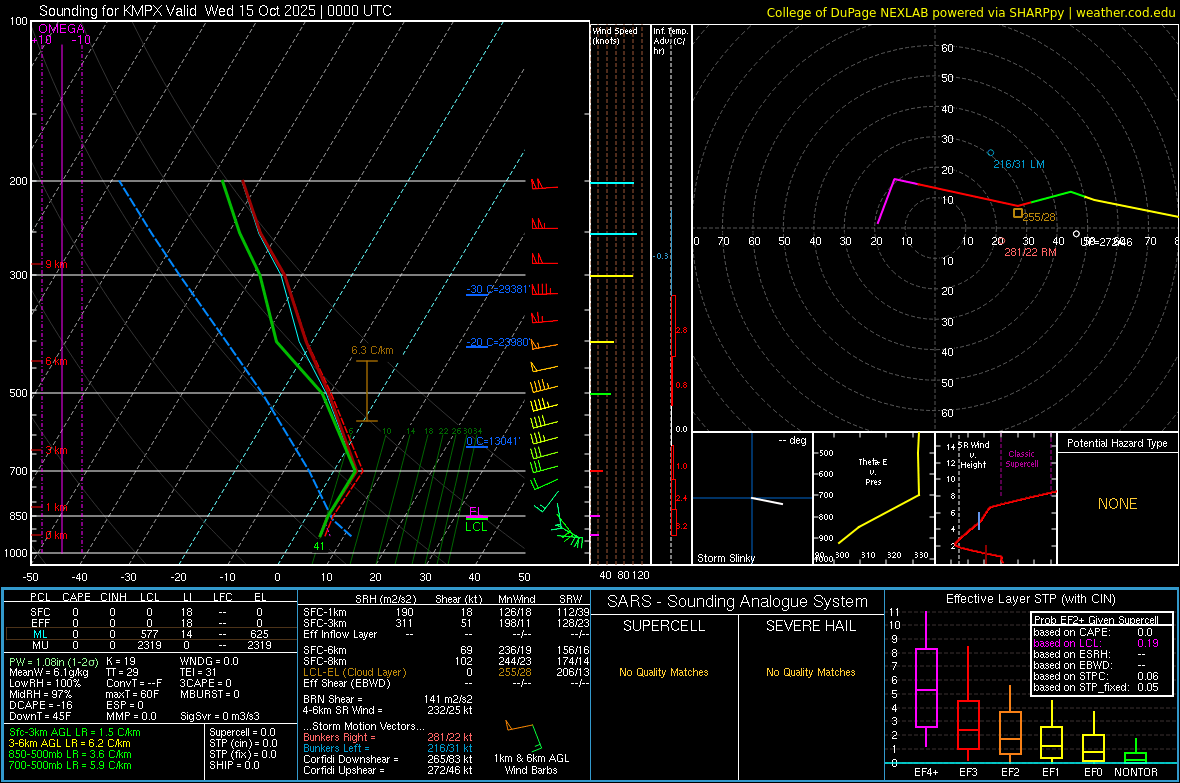Select the blue LM circle marker on hodograph
This screenshot has height=783, width=1180.
[990, 153]
